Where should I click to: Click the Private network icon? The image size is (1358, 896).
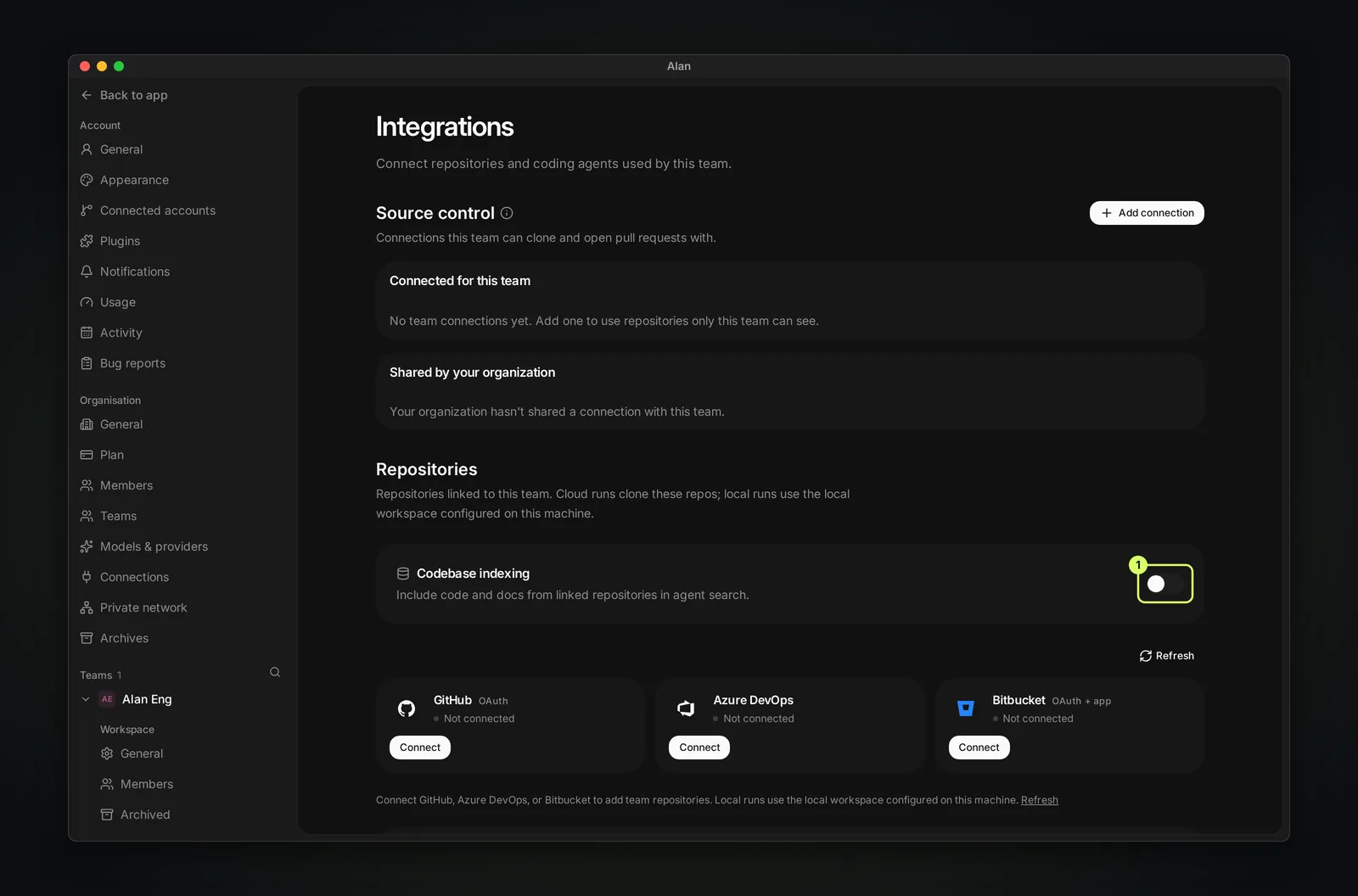pos(87,608)
